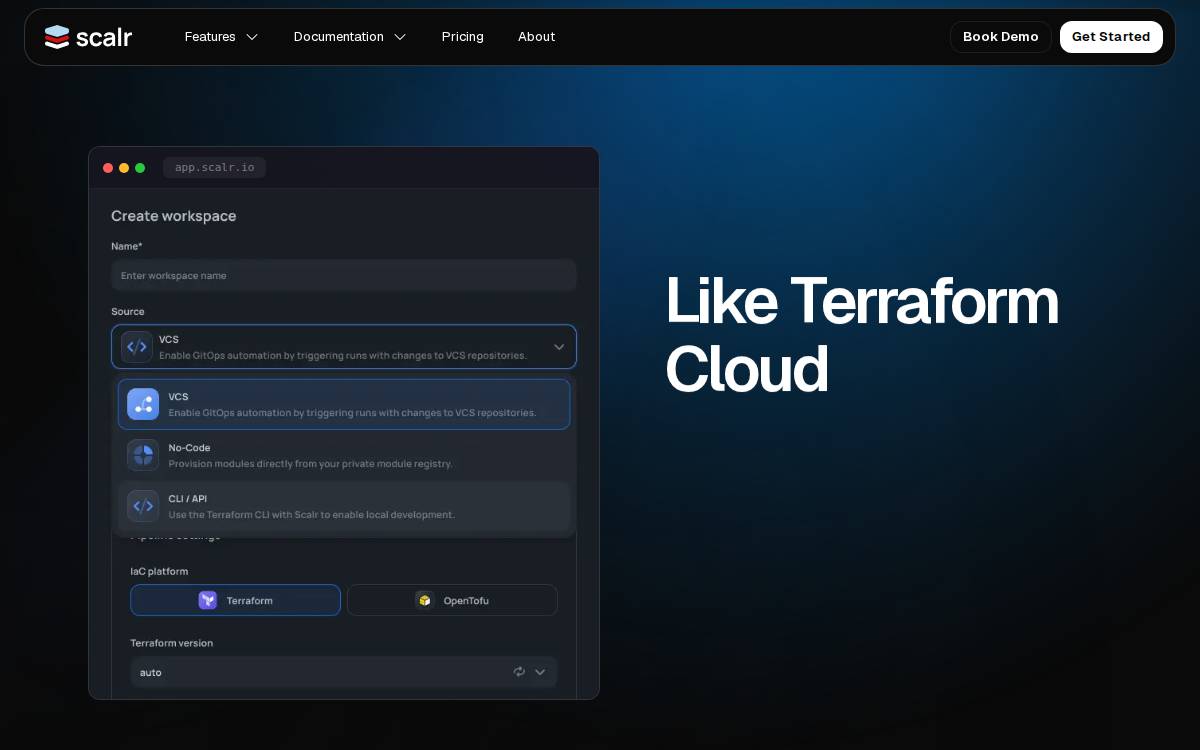Choose the CLI / API source option
This screenshot has width=1200, height=750.
tap(344, 506)
